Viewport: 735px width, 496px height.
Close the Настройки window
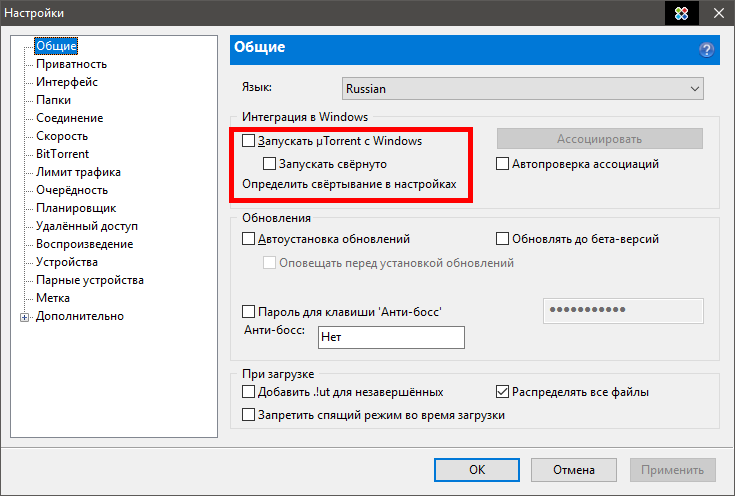pyautogui.click(x=719, y=13)
